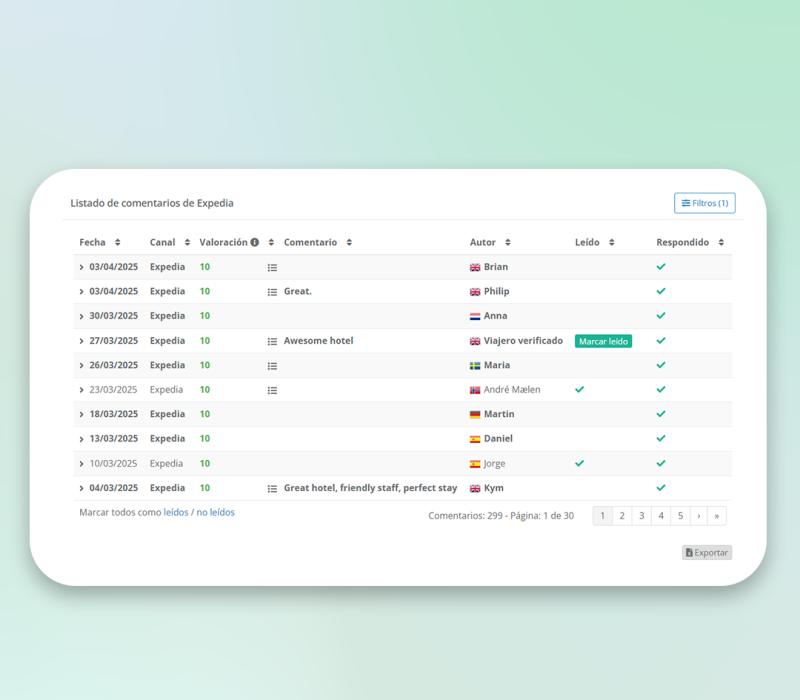Sort by Comentario column arrows

click(349, 242)
